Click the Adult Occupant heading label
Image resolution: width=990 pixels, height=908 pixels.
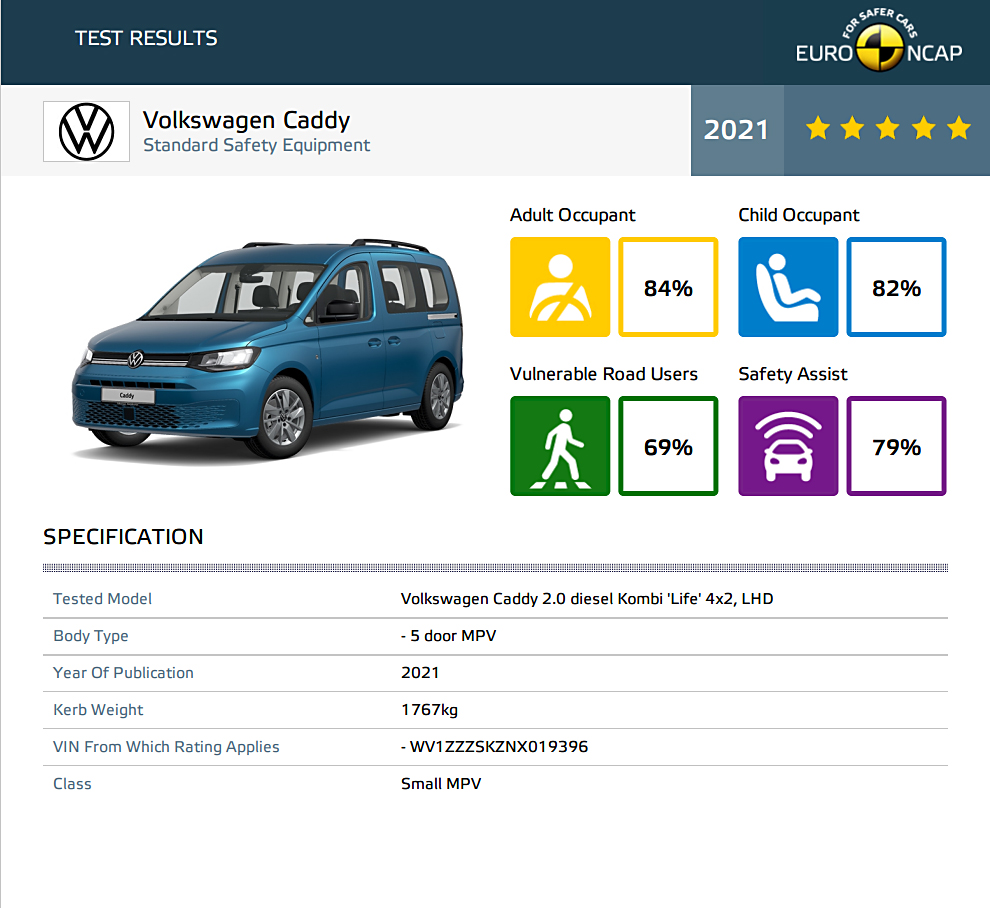point(572,215)
